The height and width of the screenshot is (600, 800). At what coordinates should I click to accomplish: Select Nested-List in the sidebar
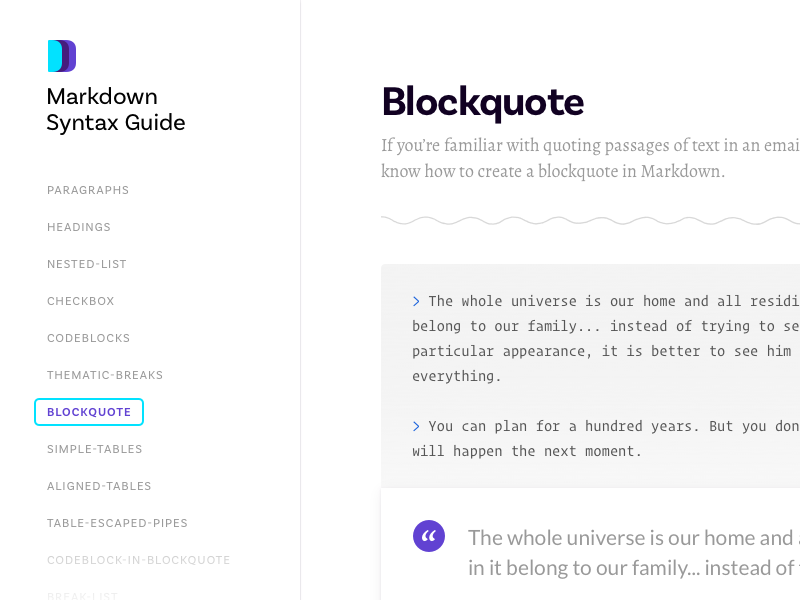[x=87, y=264]
